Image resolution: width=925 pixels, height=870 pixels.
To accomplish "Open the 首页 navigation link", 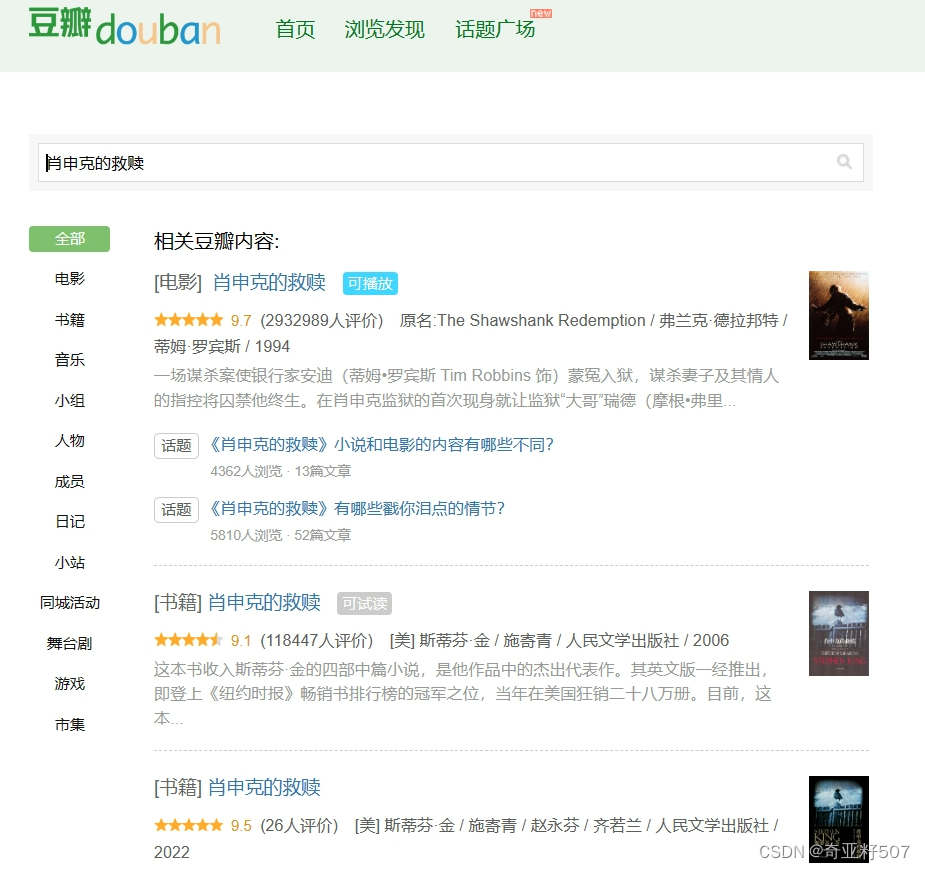I will point(295,29).
